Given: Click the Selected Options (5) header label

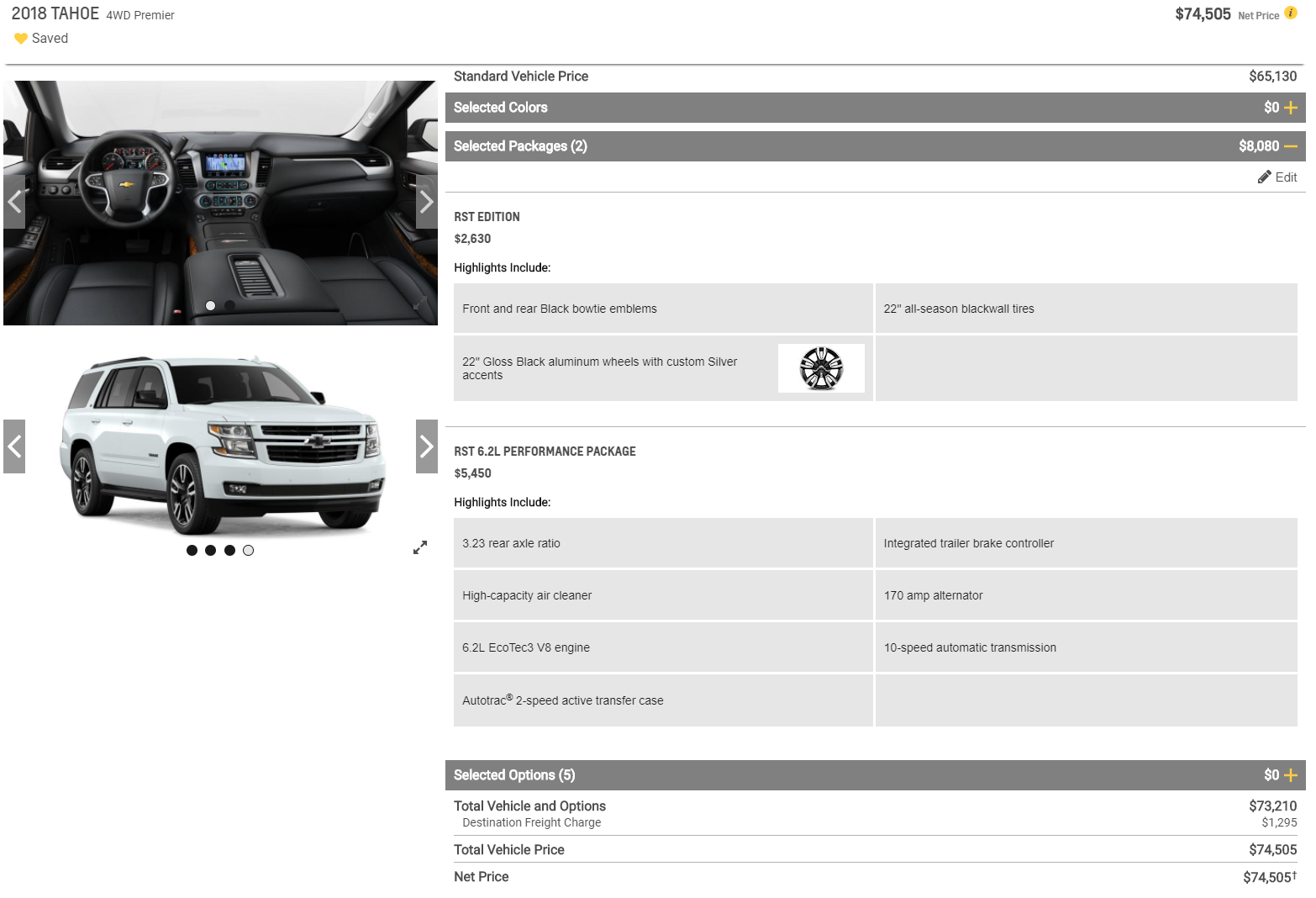Looking at the screenshot, I should [x=514, y=775].
